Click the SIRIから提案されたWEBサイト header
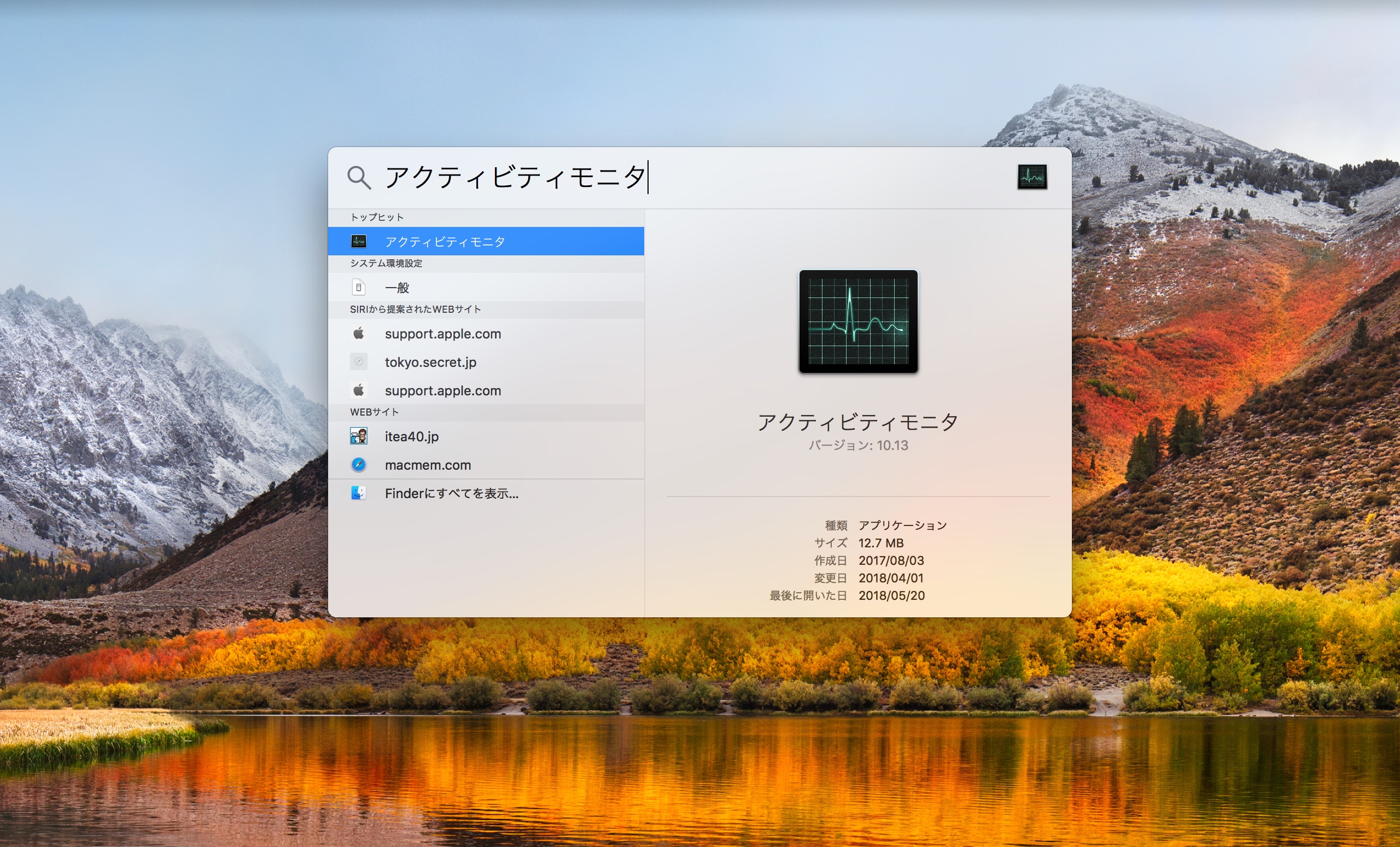The width and height of the screenshot is (1400, 847). point(415,309)
